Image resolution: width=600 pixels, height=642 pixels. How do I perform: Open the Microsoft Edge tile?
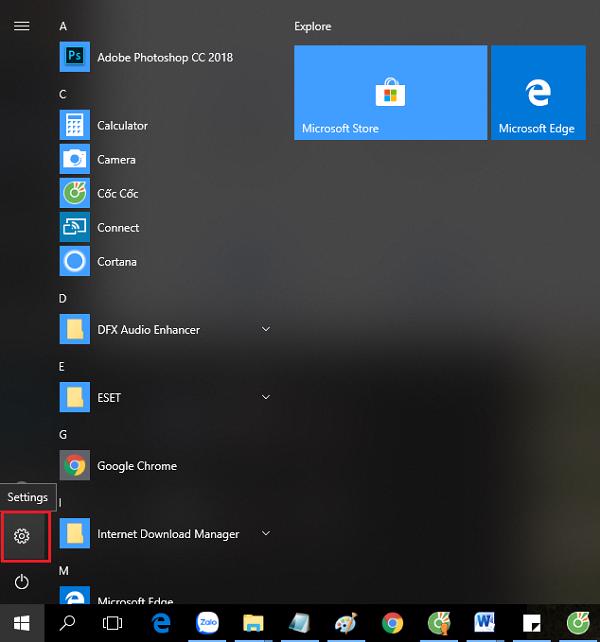(537, 93)
